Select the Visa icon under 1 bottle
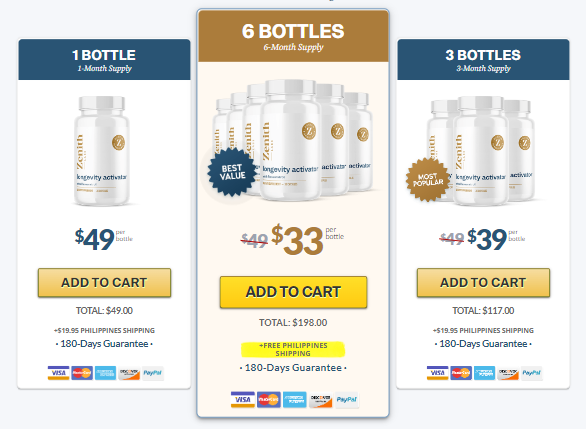Image resolution: width=586 pixels, height=429 pixels. click(58, 373)
